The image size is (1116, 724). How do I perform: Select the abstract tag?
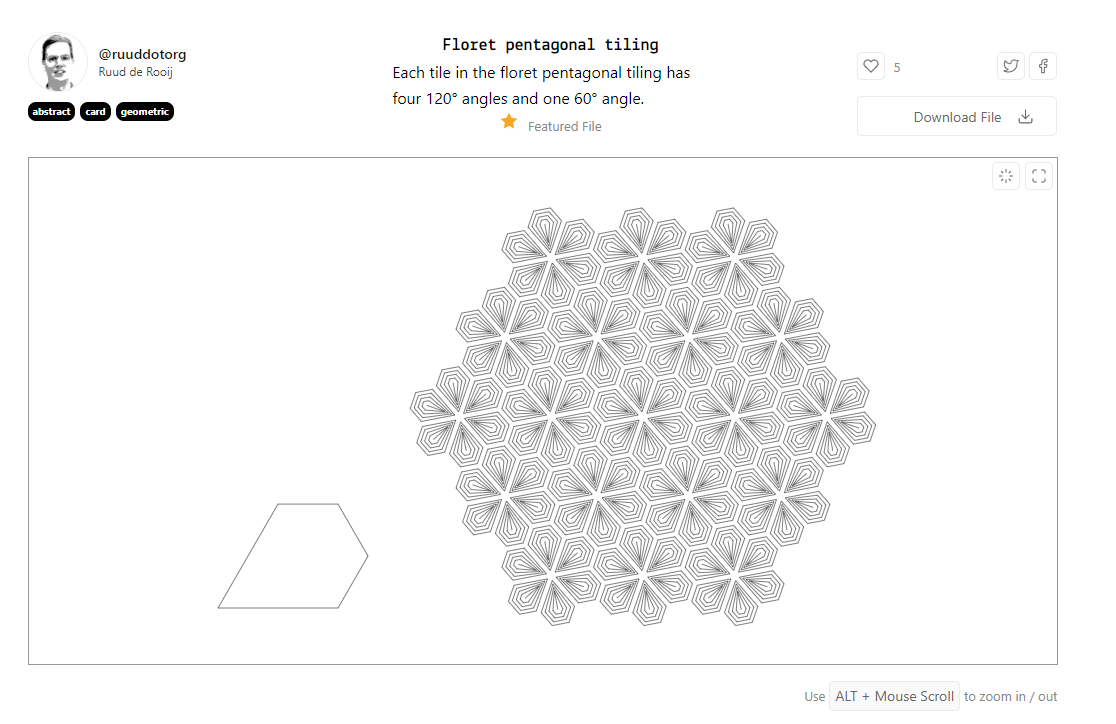[51, 112]
